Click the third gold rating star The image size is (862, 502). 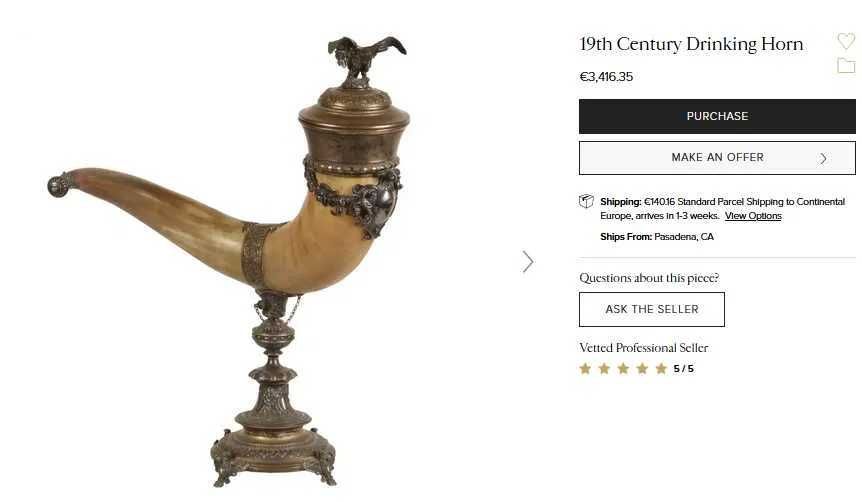pos(623,368)
